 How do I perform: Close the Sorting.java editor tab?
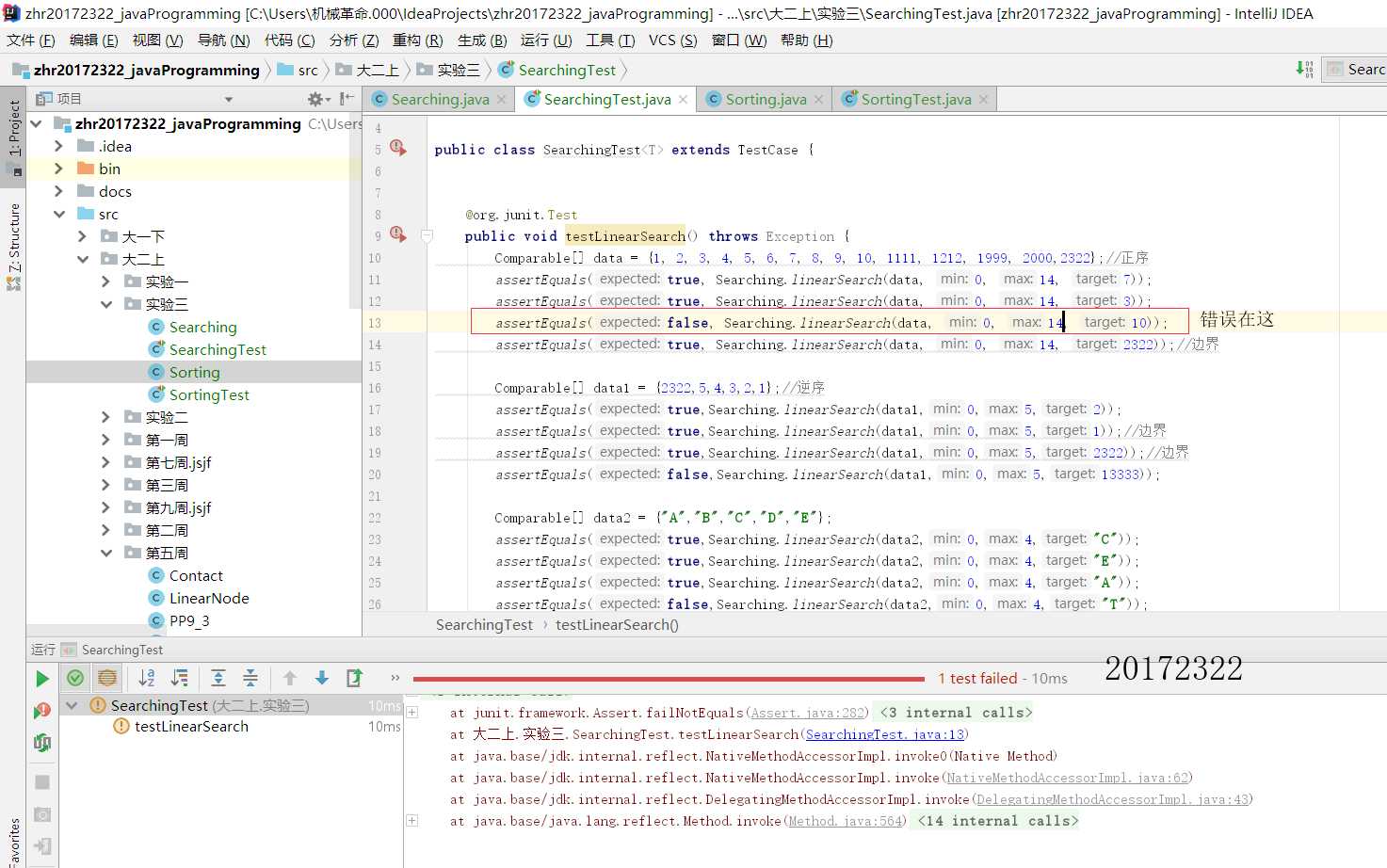click(819, 100)
